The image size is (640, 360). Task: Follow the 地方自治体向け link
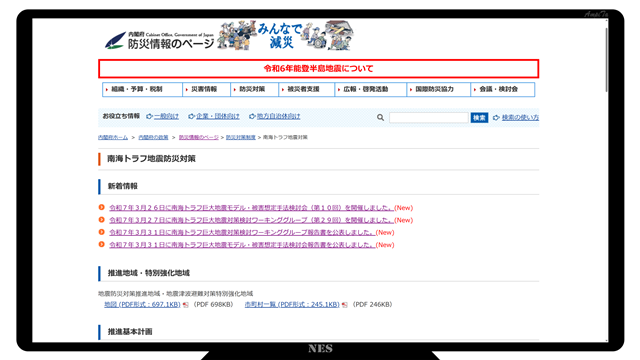pos(275,116)
